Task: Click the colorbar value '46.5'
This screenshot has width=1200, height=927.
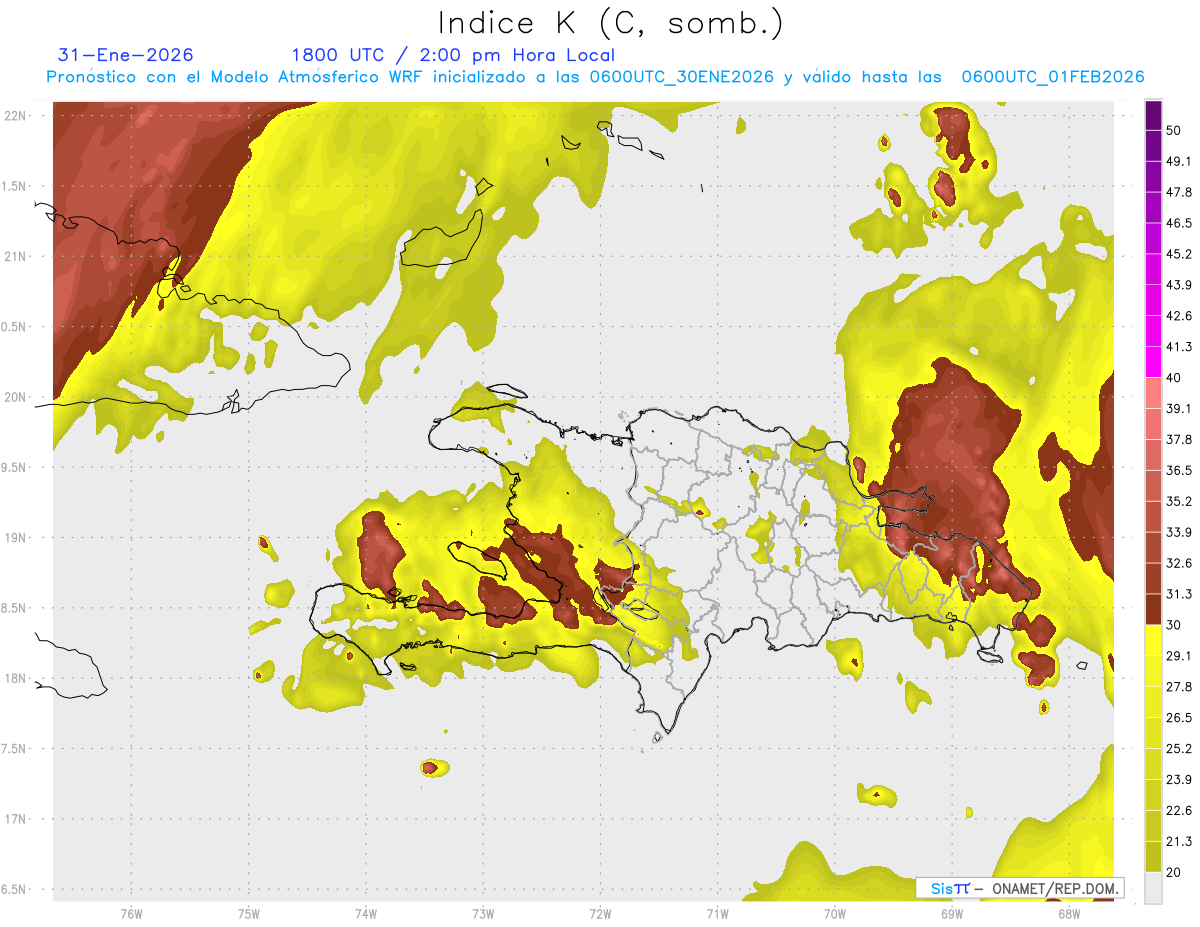Action: (x=1178, y=223)
